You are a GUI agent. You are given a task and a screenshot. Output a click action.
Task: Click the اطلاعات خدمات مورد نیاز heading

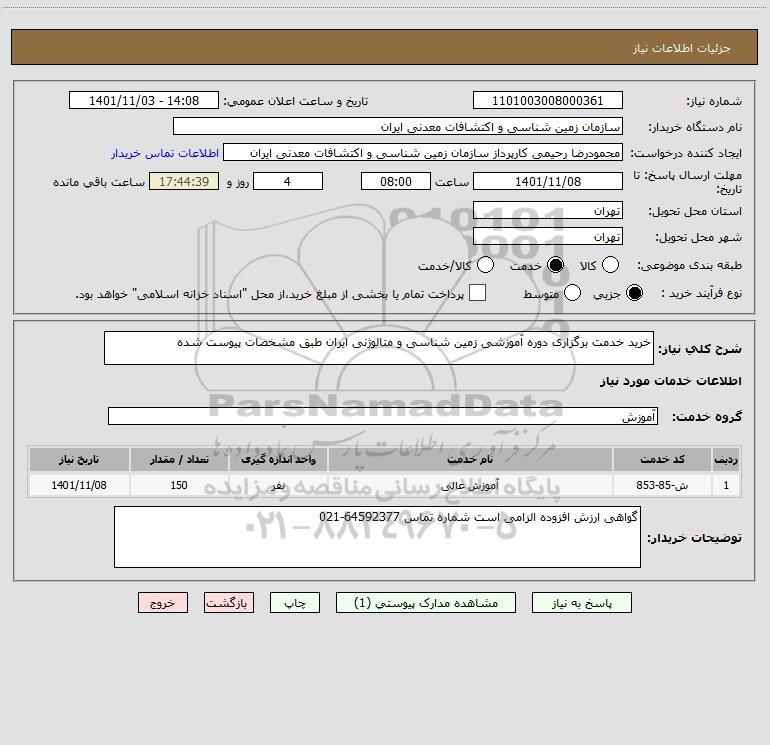coord(670,381)
